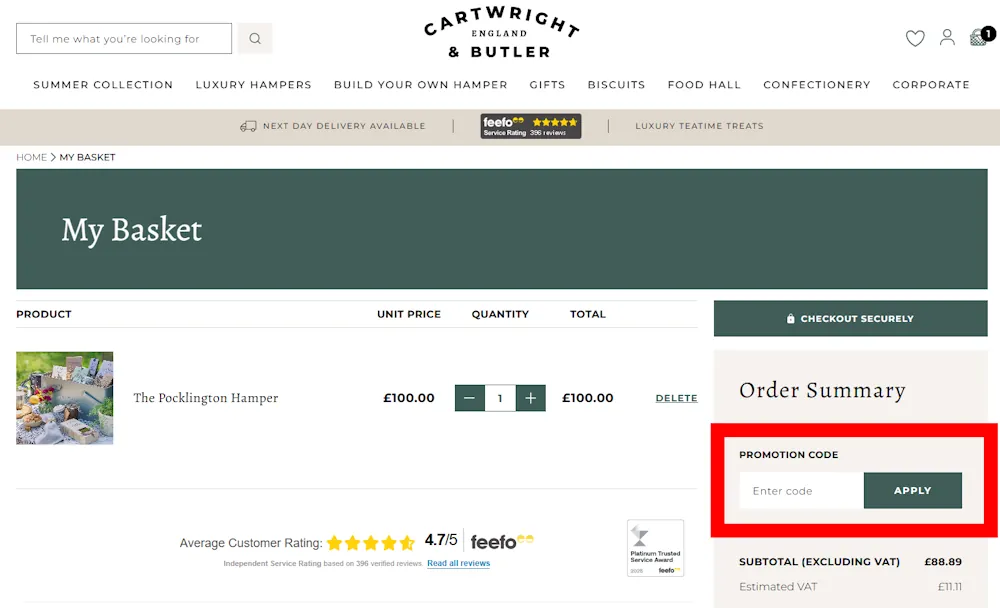Screen dimensions: 1000x608
Task: Increase hamper quantity with plus button
Action: [x=531, y=398]
